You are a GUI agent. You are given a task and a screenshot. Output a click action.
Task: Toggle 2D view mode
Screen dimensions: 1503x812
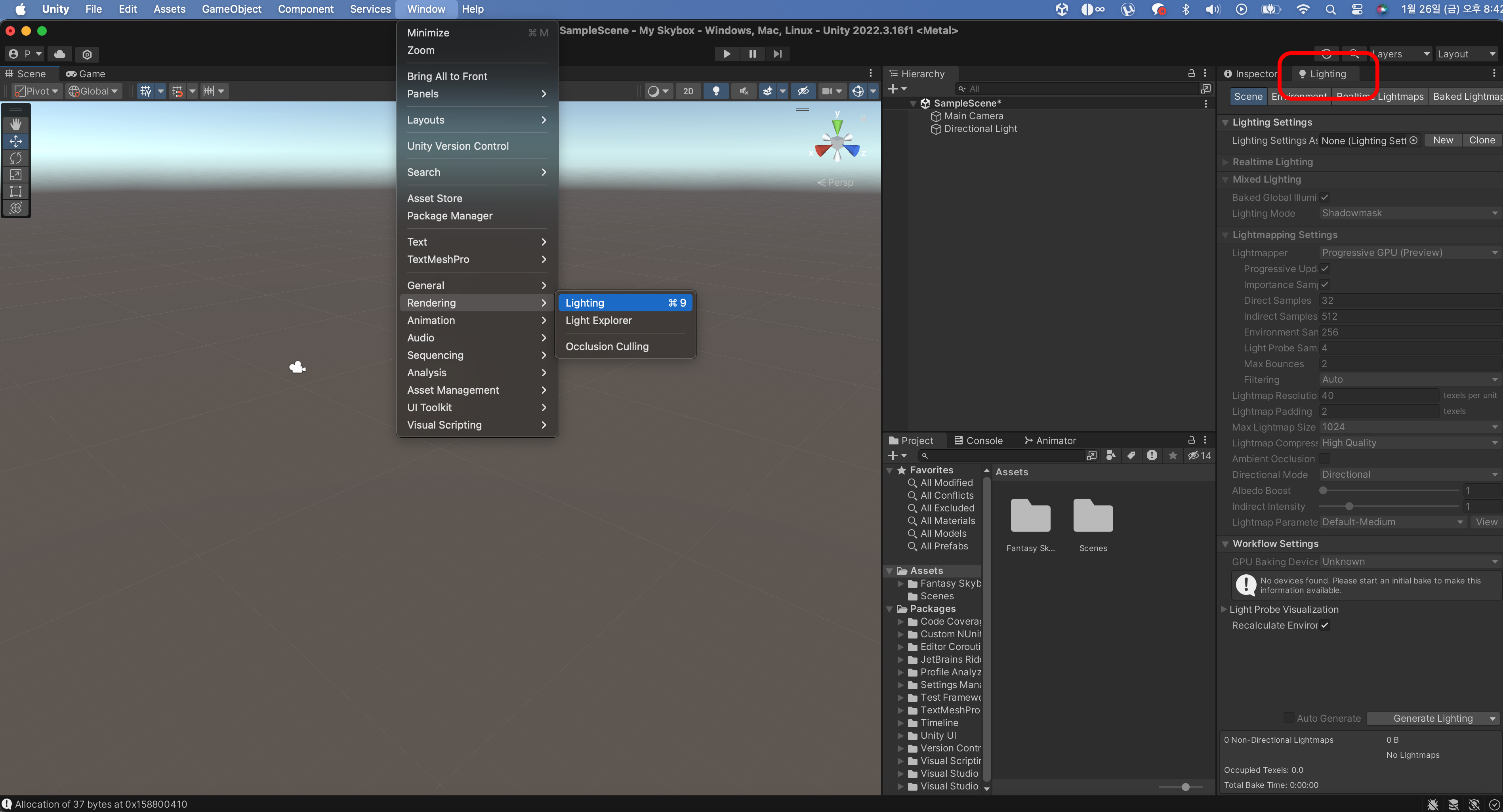point(689,91)
